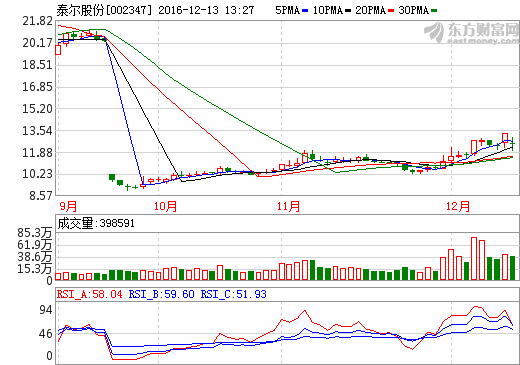Screen dimensions: 520x365
Task: Click the timestamp 2016-12-13 13:27
Action: 206,10
